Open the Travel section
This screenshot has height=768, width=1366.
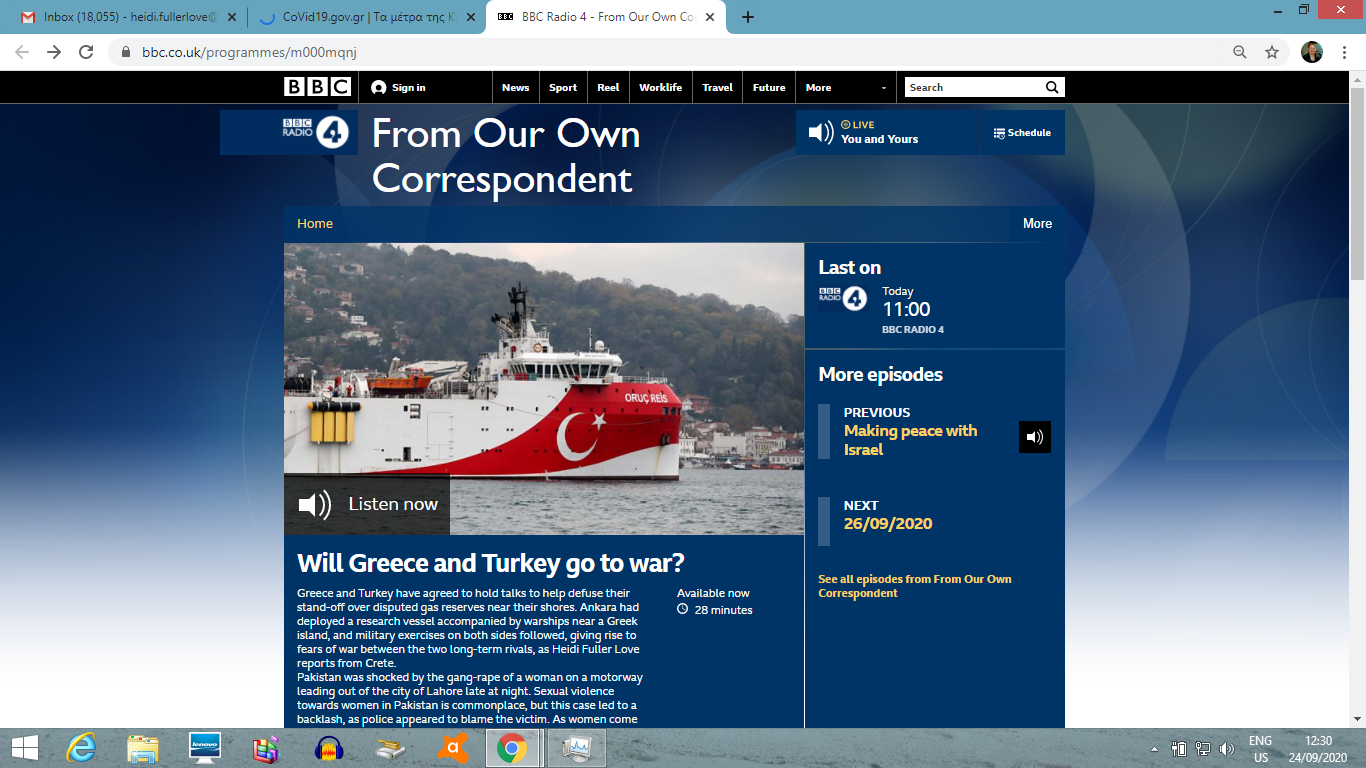point(717,88)
